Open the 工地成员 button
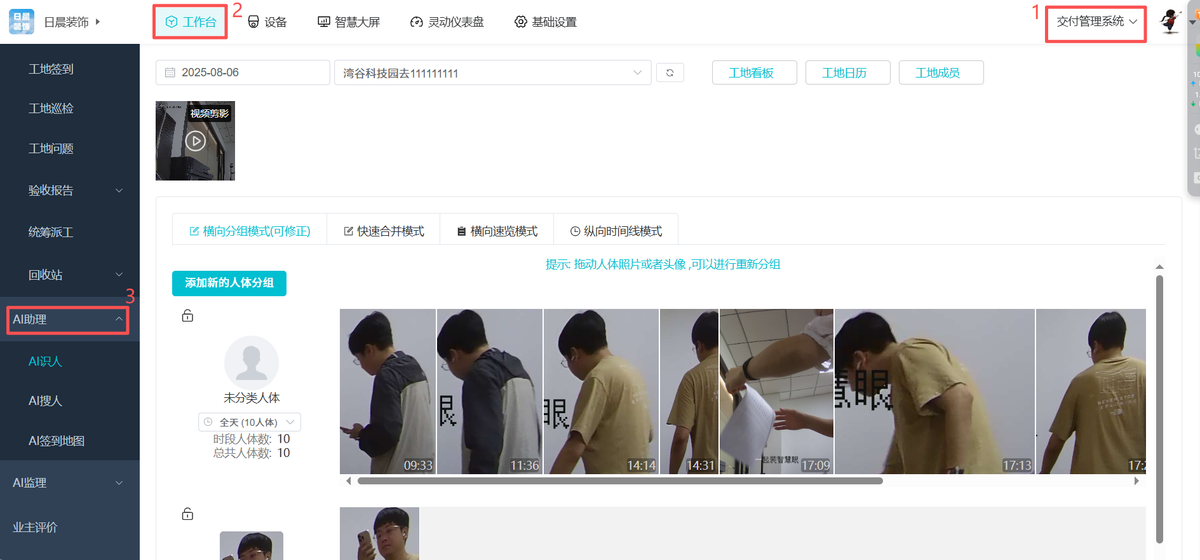 (942, 73)
